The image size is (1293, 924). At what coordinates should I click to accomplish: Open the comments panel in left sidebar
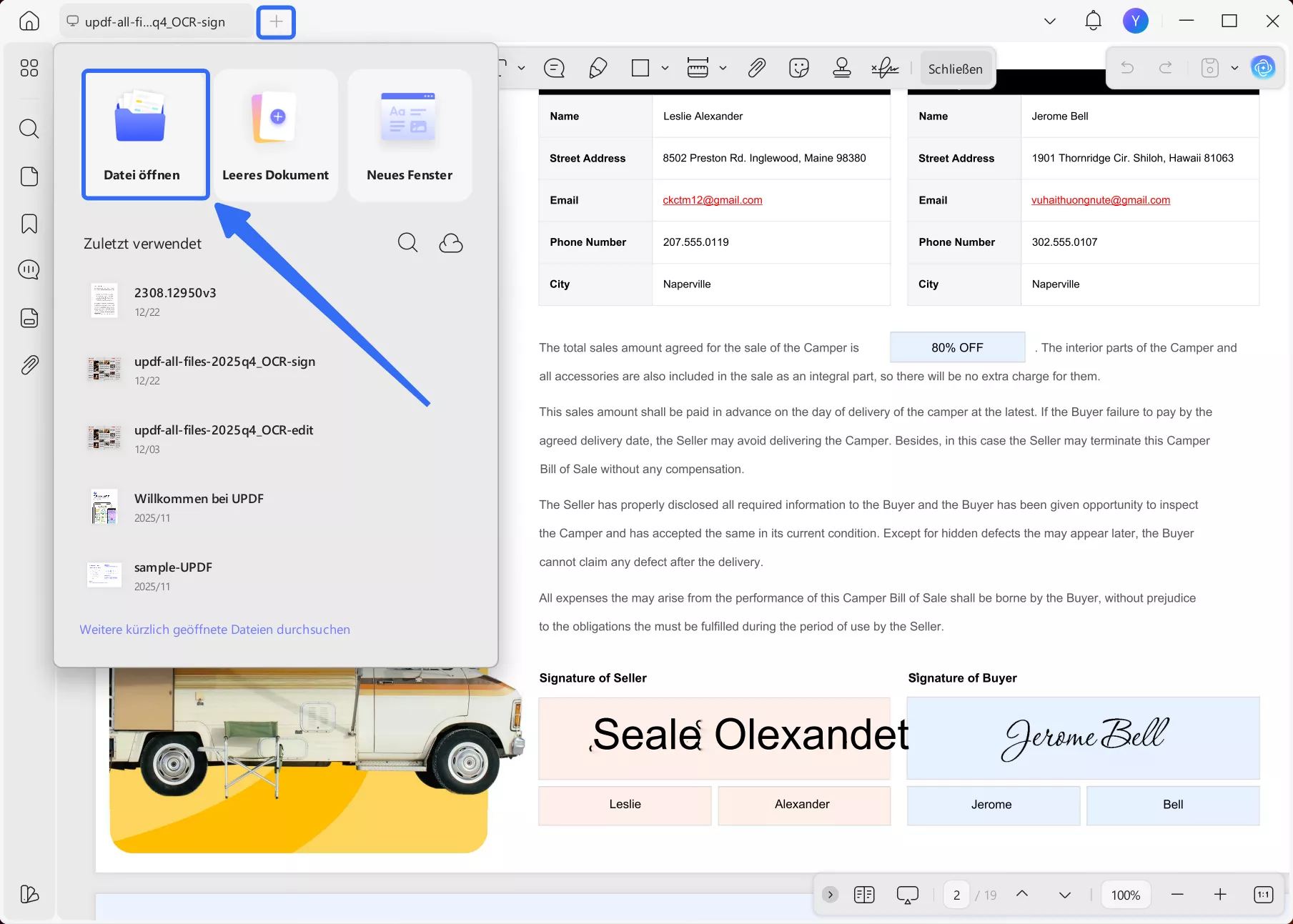29,270
